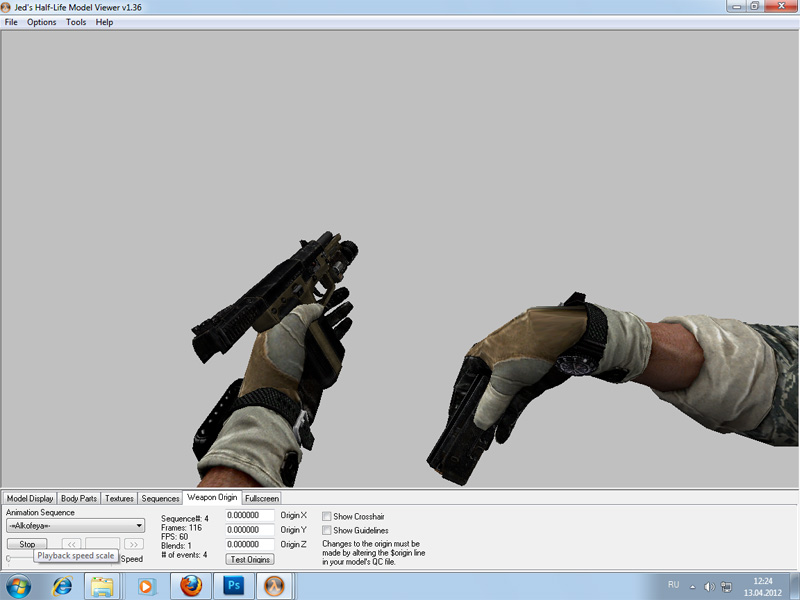Open Windows Media Player from taskbar
800x600 pixels.
coord(146,585)
